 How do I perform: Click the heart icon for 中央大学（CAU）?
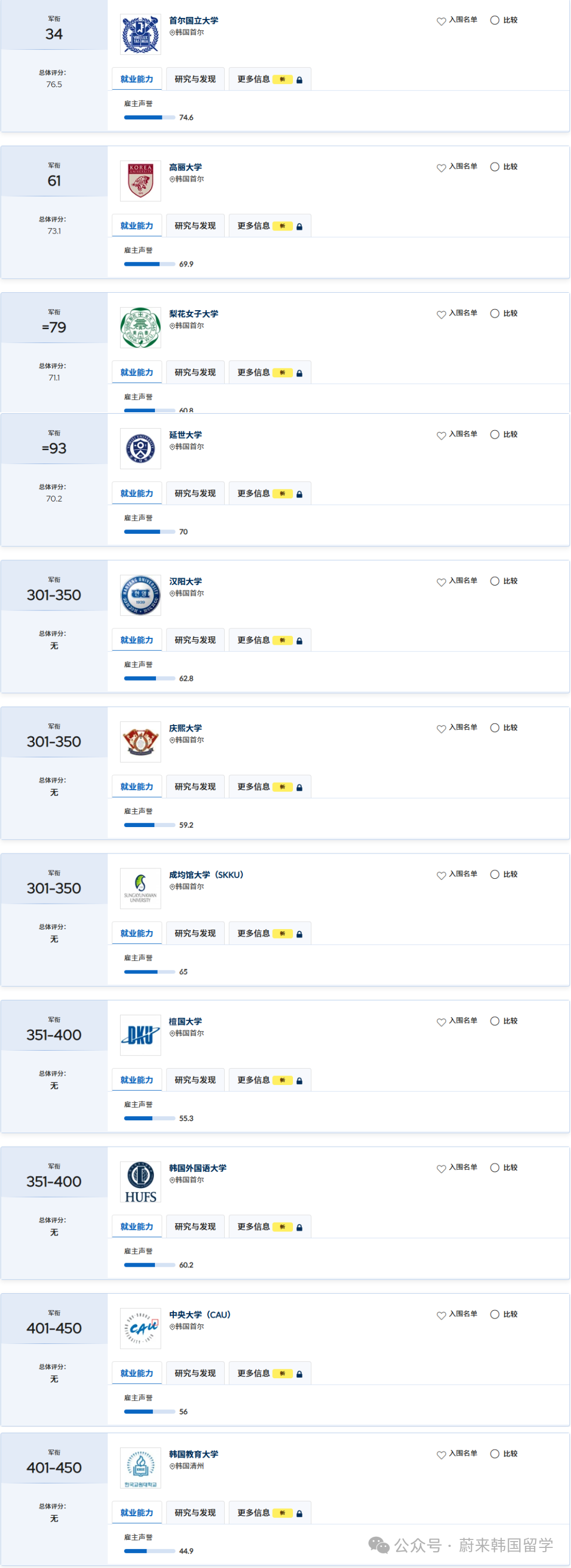click(441, 1315)
